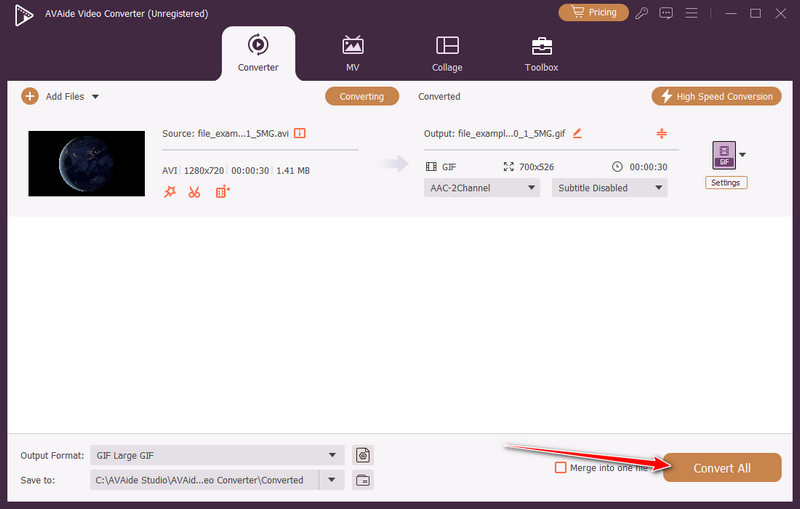Click output format settings icon at bottom
Viewport: 800px width, 509px height.
(x=363, y=455)
